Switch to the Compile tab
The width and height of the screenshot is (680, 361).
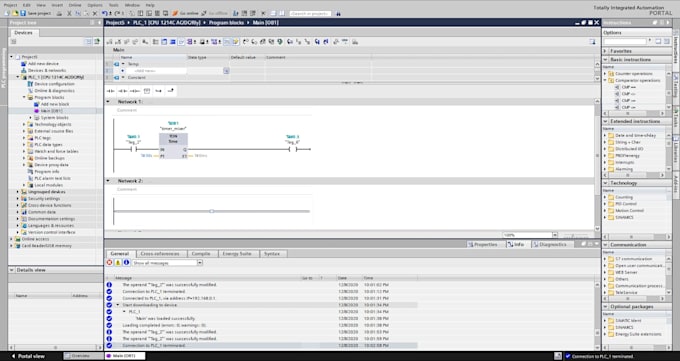201,253
